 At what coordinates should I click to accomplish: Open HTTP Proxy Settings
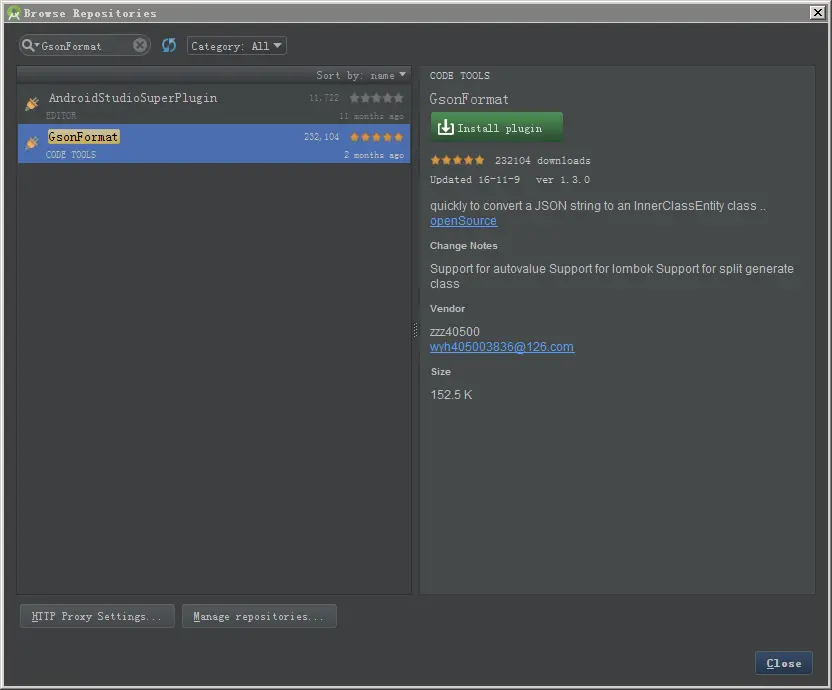click(x=97, y=616)
